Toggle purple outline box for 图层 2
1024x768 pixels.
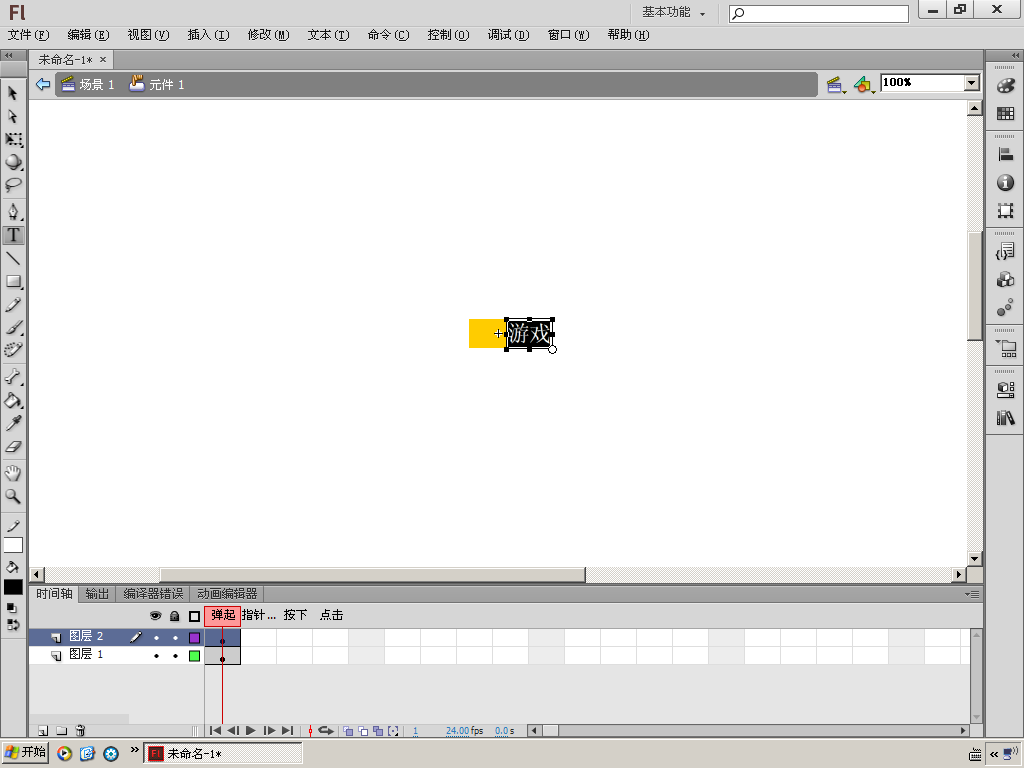(195, 637)
